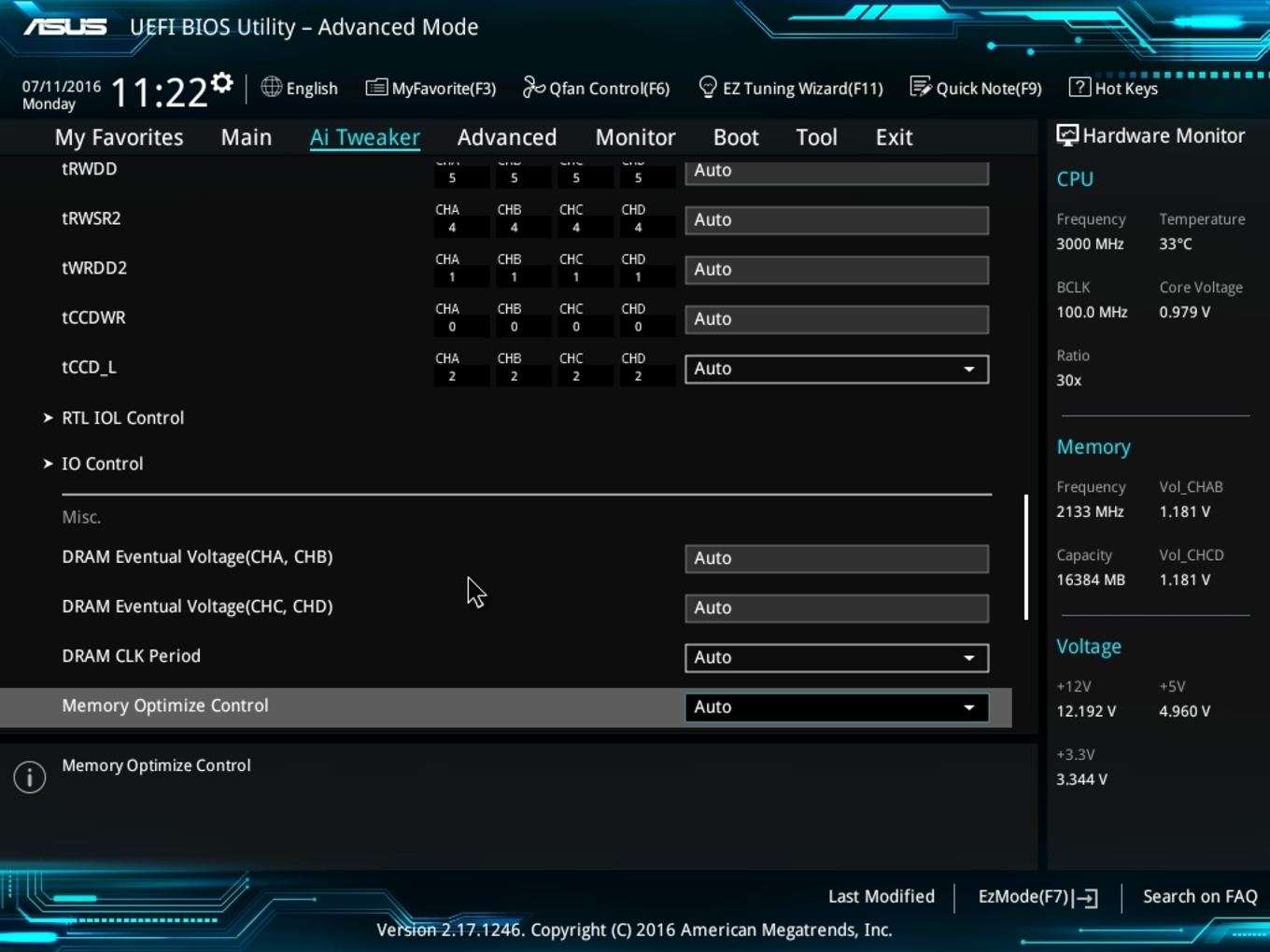Image resolution: width=1270 pixels, height=952 pixels.
Task: Click the Hot Keys question mark icon
Action: (1079, 87)
